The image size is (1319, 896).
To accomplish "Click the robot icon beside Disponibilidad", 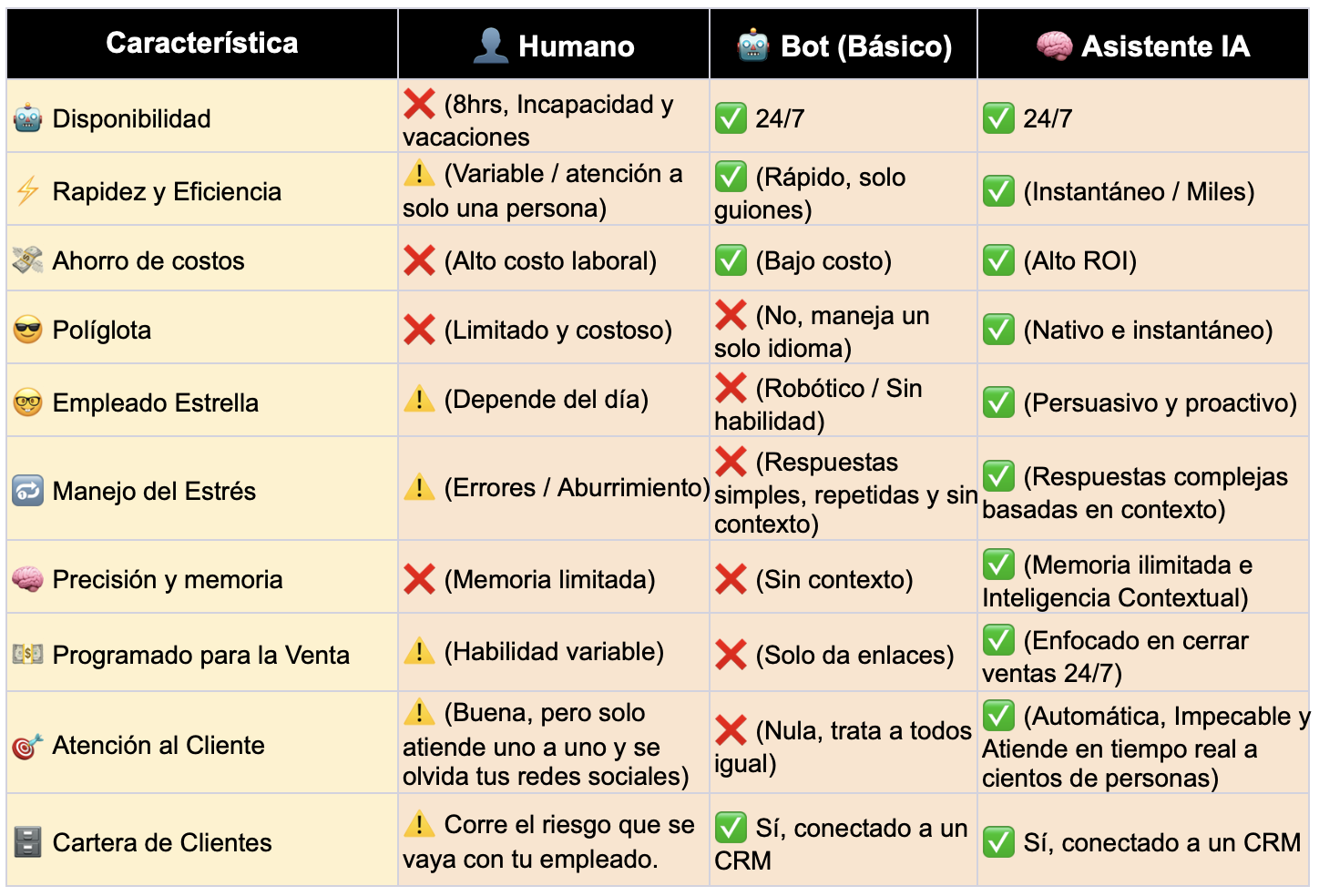I will (27, 118).
